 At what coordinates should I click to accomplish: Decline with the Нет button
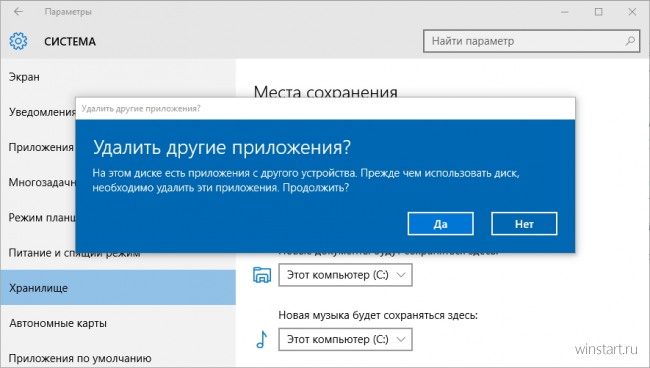[524, 224]
